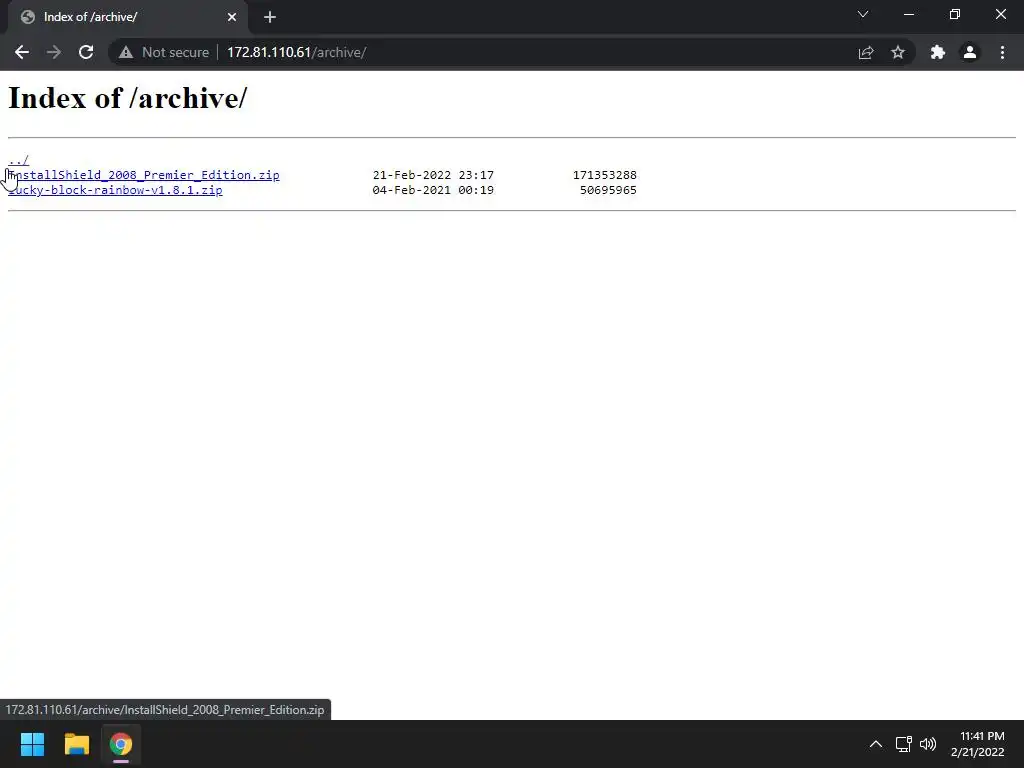
Task: Show hidden system tray icons
Action: pos(876,744)
